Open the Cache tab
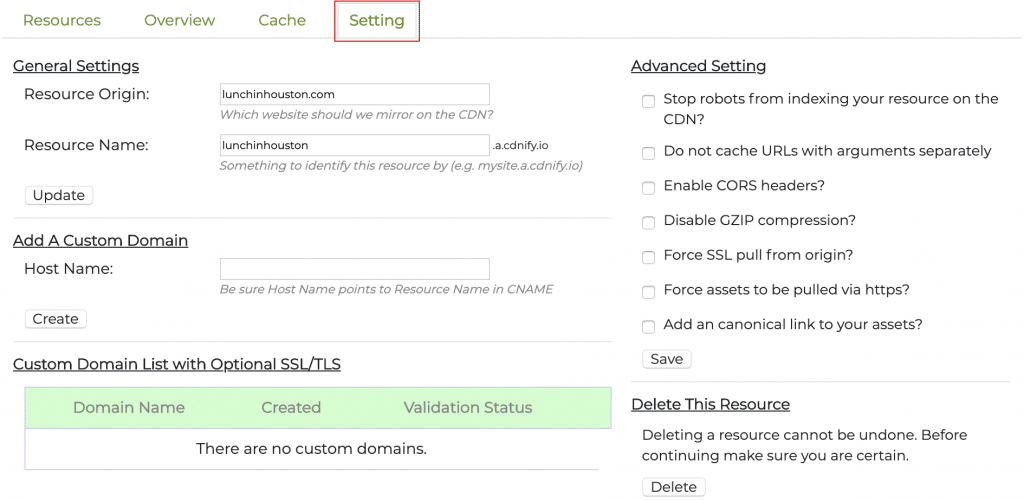This screenshot has height=500, width=1024. (282, 20)
